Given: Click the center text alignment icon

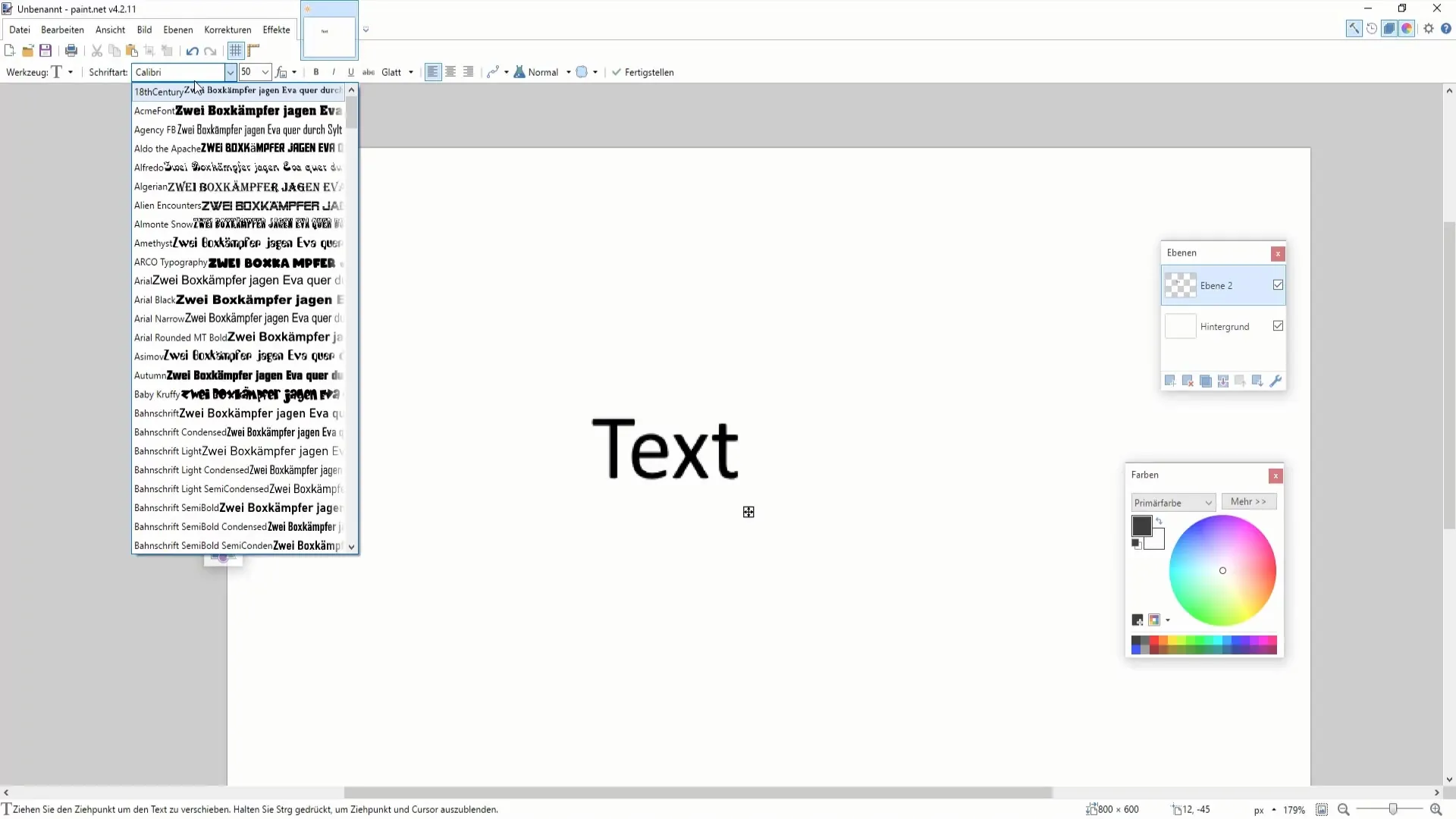Looking at the screenshot, I should 450,72.
